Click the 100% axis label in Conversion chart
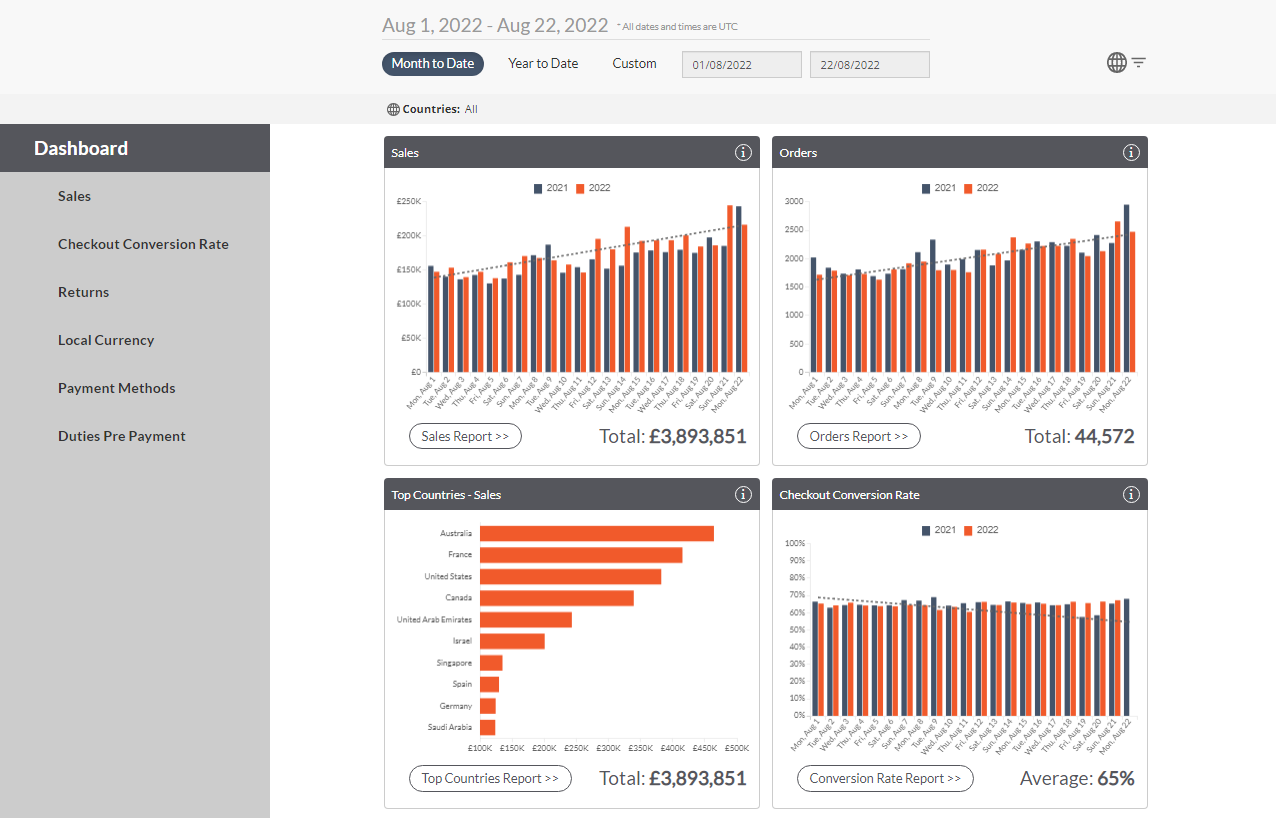 point(795,543)
